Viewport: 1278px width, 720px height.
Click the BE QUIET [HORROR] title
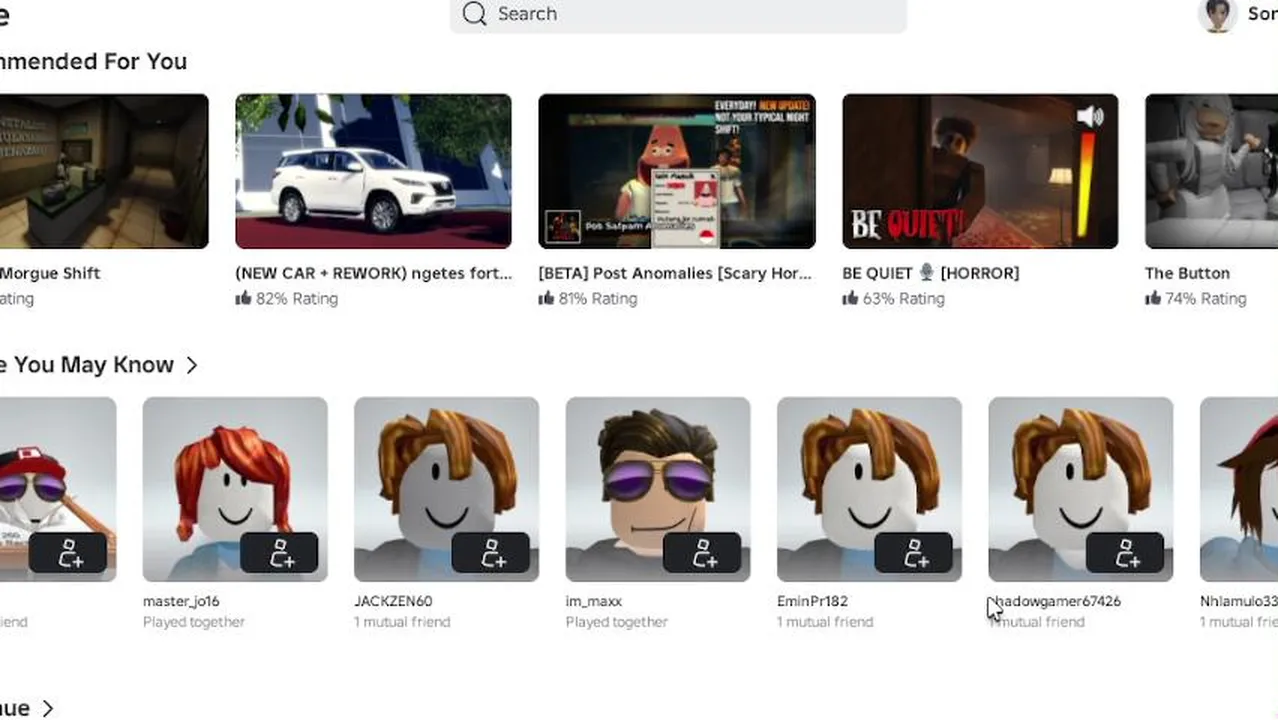click(x=930, y=273)
